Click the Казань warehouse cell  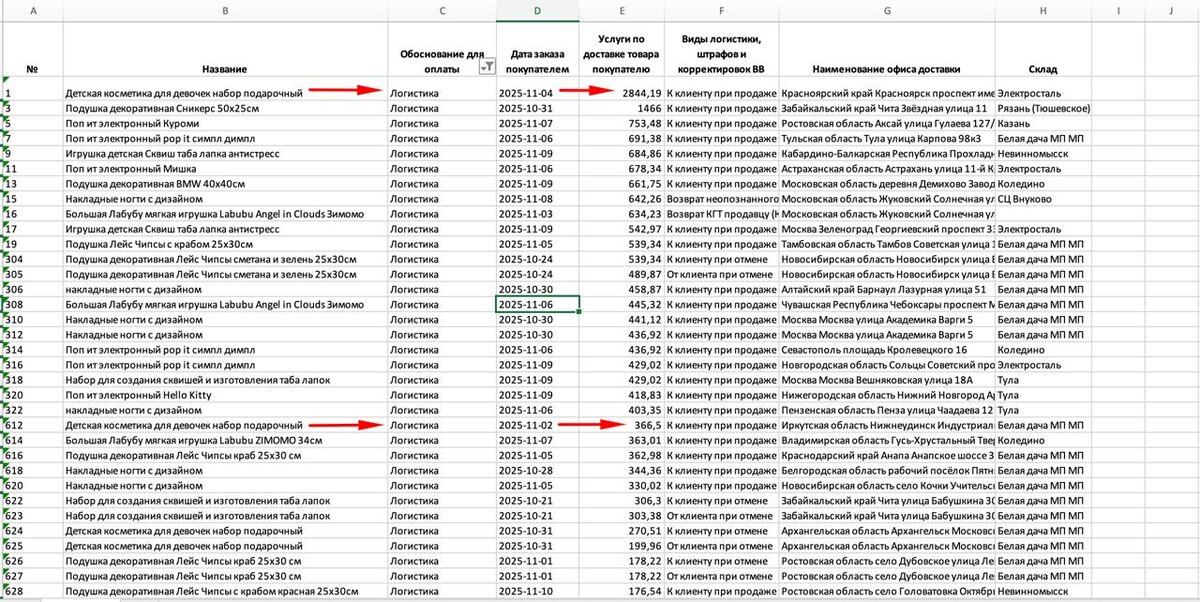tap(1043, 122)
